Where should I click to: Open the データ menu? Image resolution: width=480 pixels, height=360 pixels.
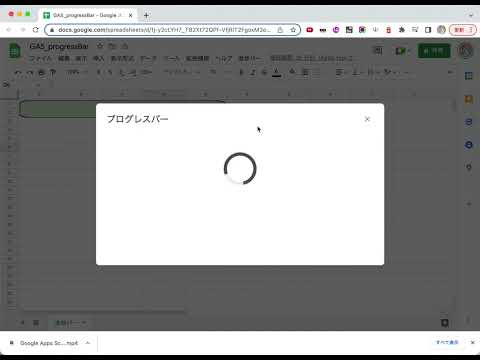[148, 59]
